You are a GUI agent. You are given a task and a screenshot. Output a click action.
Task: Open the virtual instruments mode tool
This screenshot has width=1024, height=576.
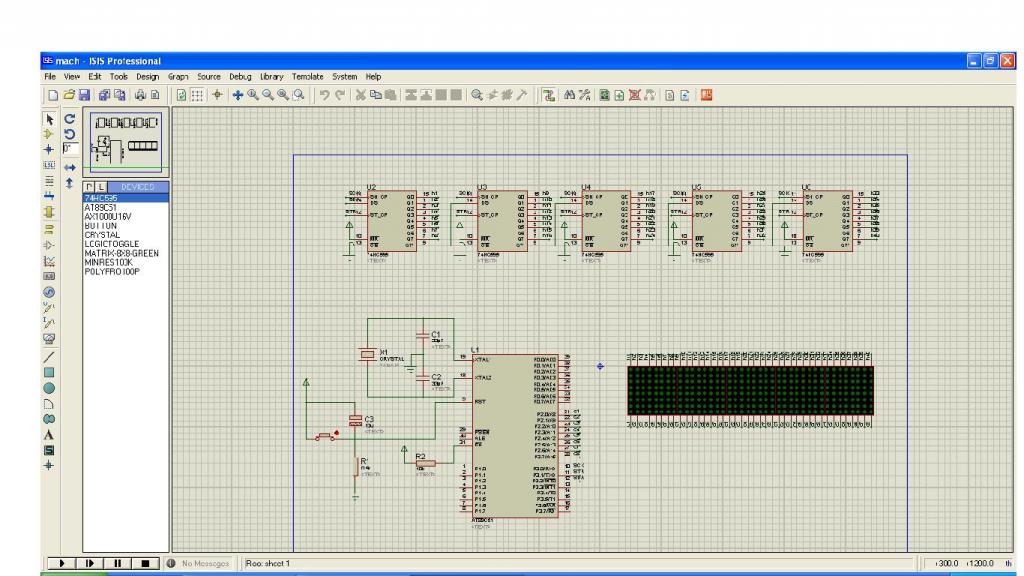point(49,338)
